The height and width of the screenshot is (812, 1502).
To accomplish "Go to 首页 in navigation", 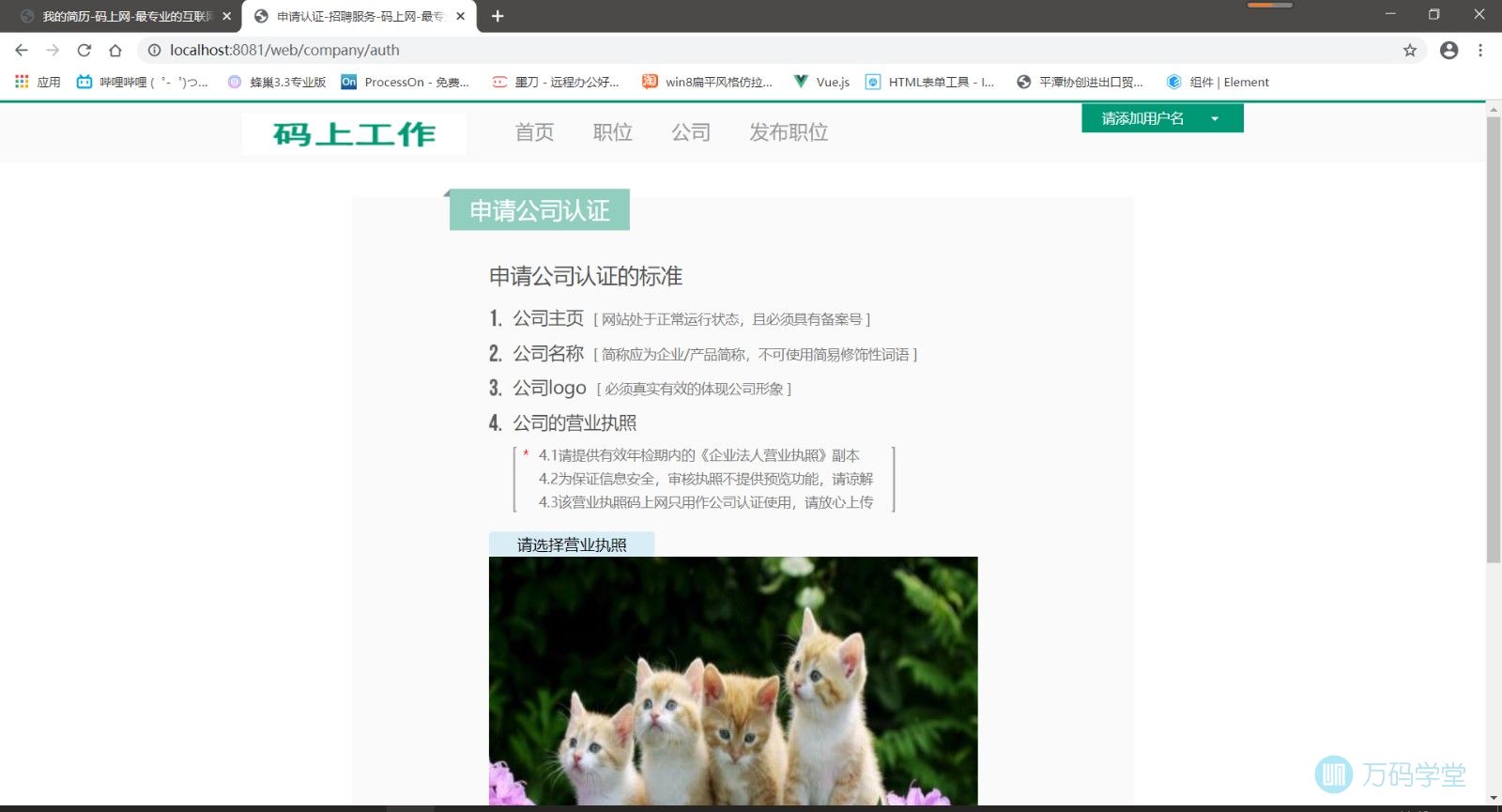I will tap(534, 132).
